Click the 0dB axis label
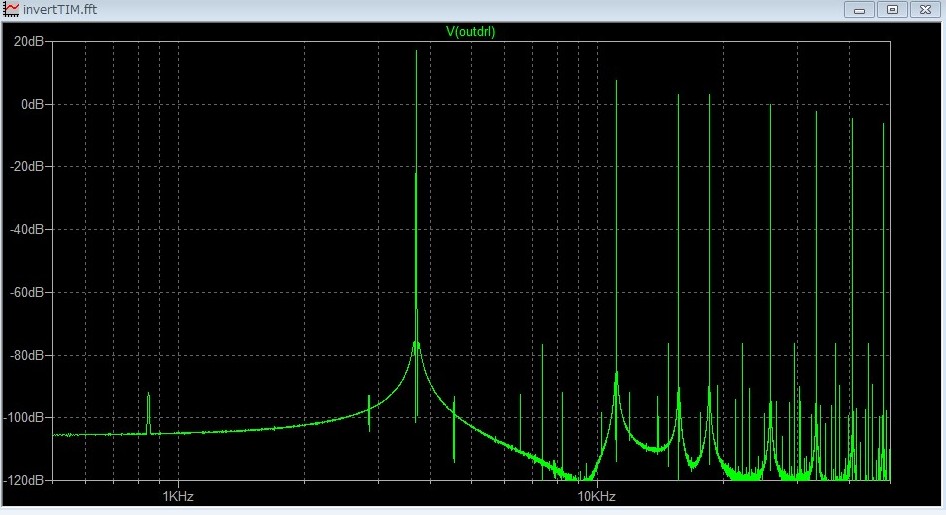The height and width of the screenshot is (515, 946). tap(33, 104)
